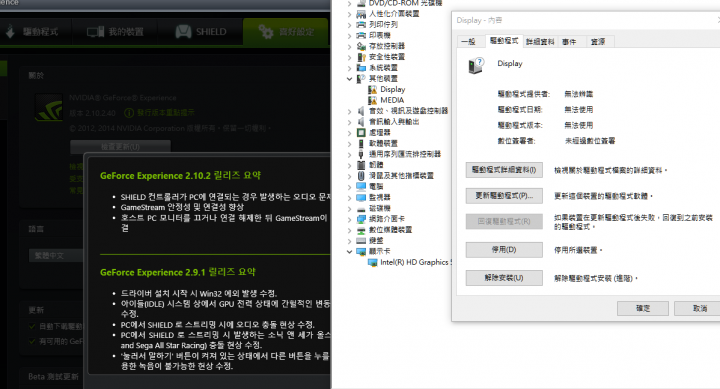The image size is (720, 389).
Task: Click the 停用(D) button
Action: pos(504,250)
